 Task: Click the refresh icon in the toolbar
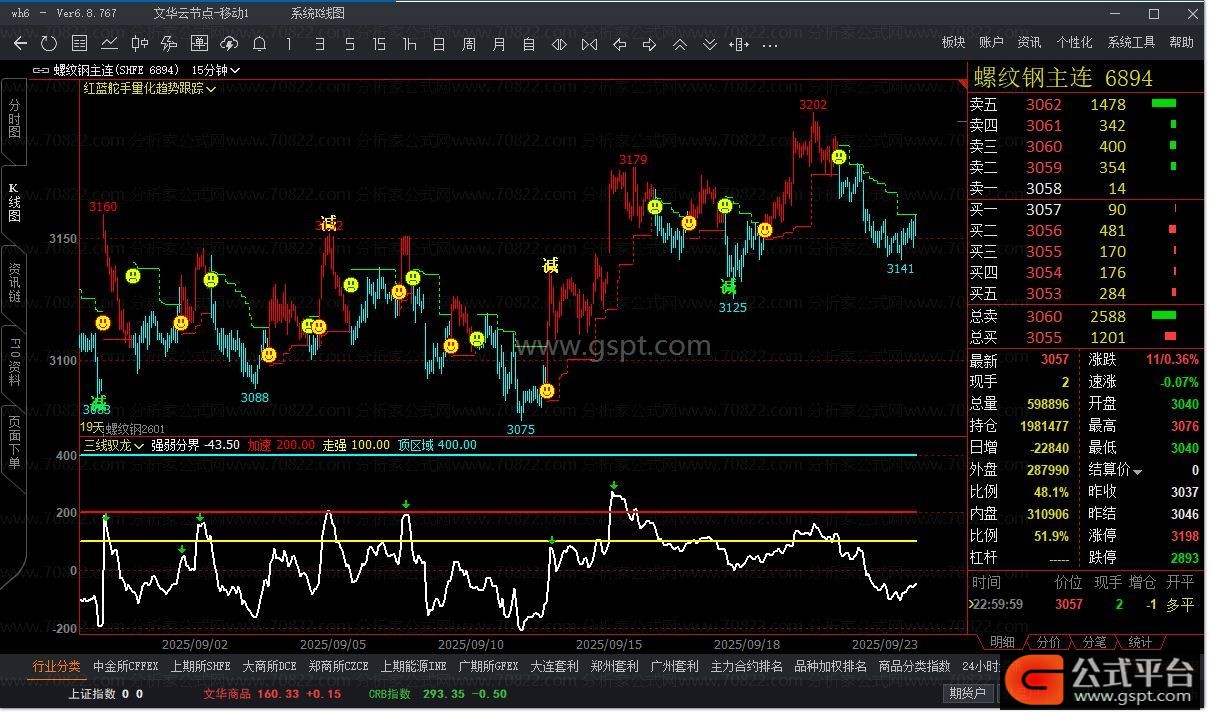49,44
